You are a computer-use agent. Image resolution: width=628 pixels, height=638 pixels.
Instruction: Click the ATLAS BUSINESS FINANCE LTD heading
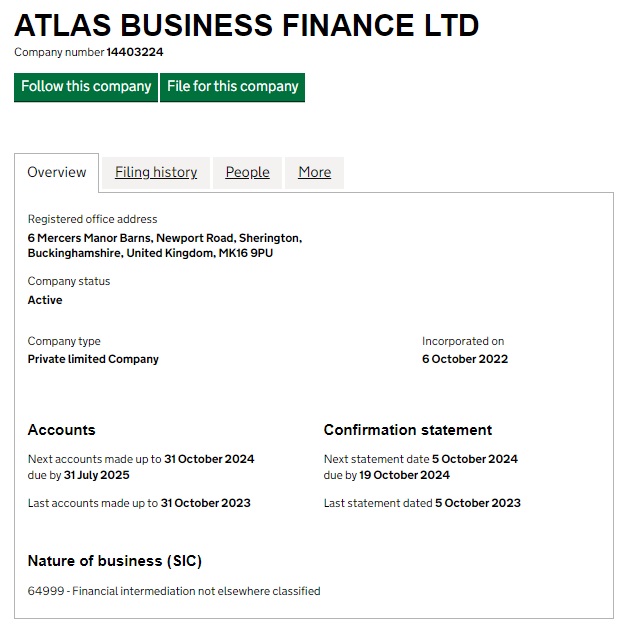click(x=246, y=25)
